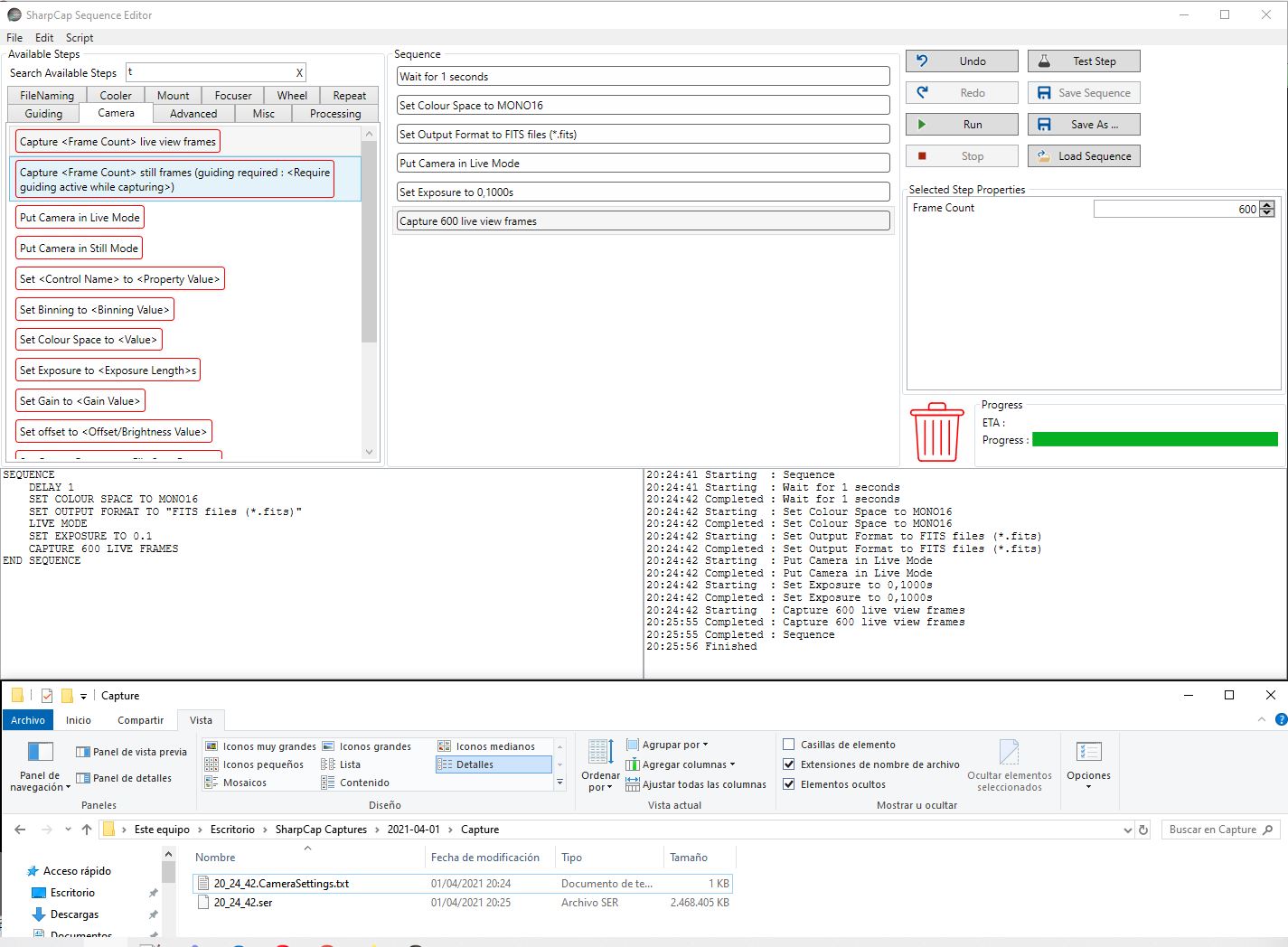The image size is (1288, 947).
Task: Choose Iconos muy grandes layout
Action: (260, 746)
